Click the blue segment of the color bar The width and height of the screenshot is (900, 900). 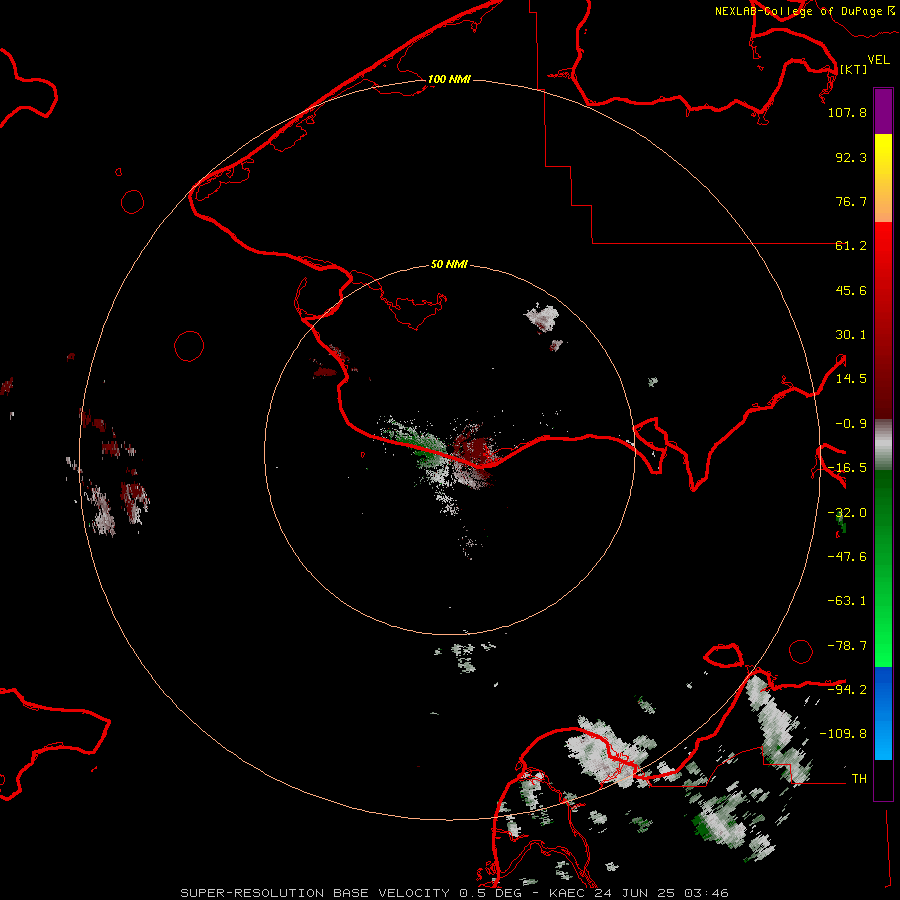(883, 713)
